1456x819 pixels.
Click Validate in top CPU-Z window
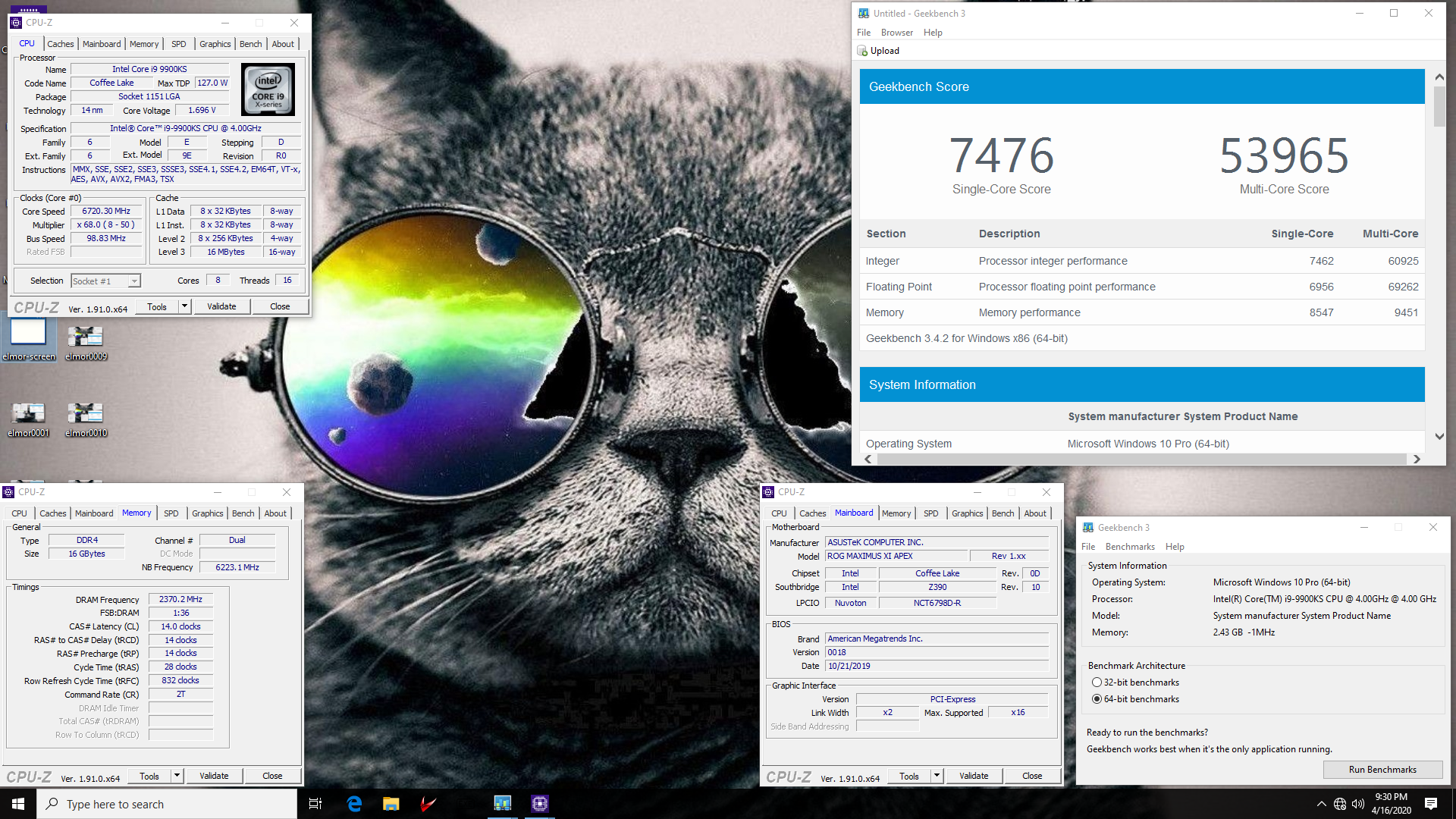221,306
